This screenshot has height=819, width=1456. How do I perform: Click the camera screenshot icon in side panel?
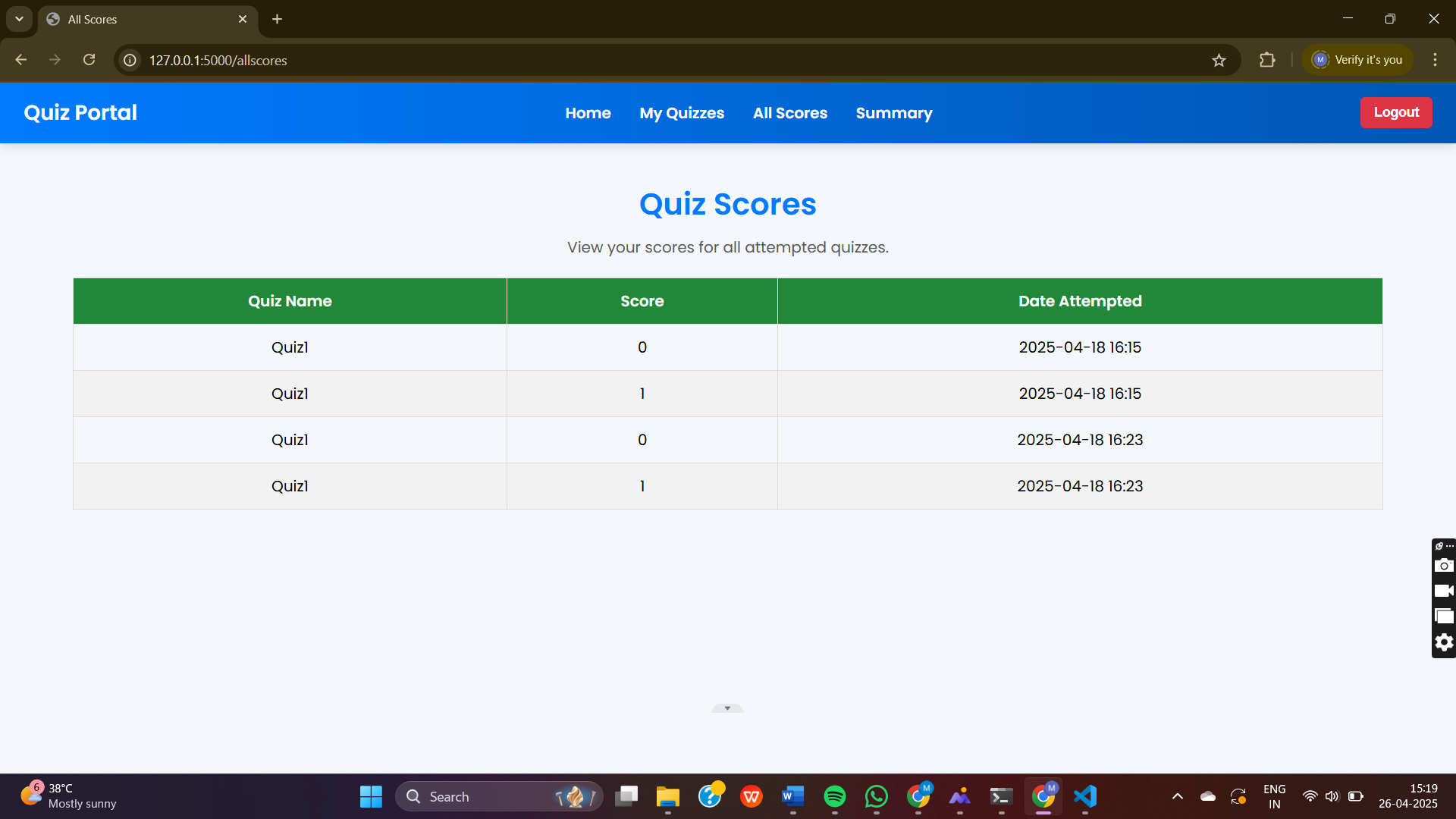coord(1444,566)
